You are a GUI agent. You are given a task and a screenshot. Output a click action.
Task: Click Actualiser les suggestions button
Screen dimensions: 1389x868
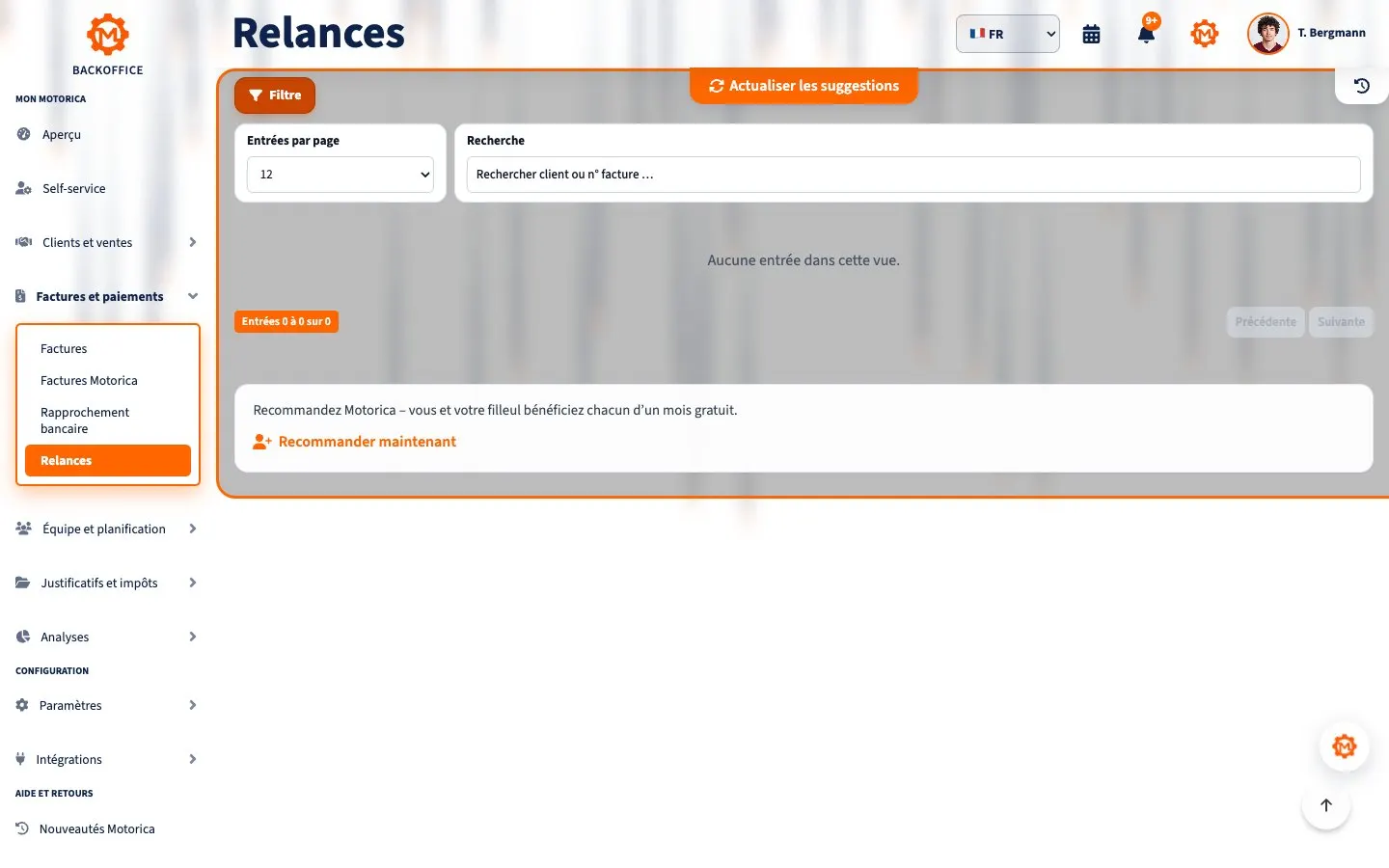point(803,86)
